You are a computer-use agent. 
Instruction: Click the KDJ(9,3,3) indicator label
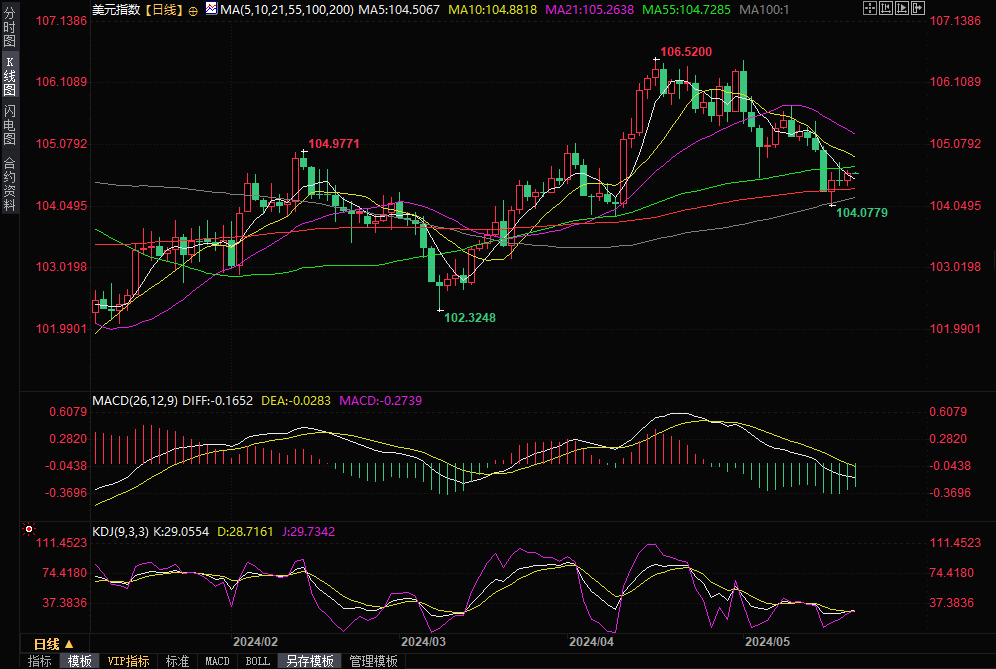[x=121, y=532]
